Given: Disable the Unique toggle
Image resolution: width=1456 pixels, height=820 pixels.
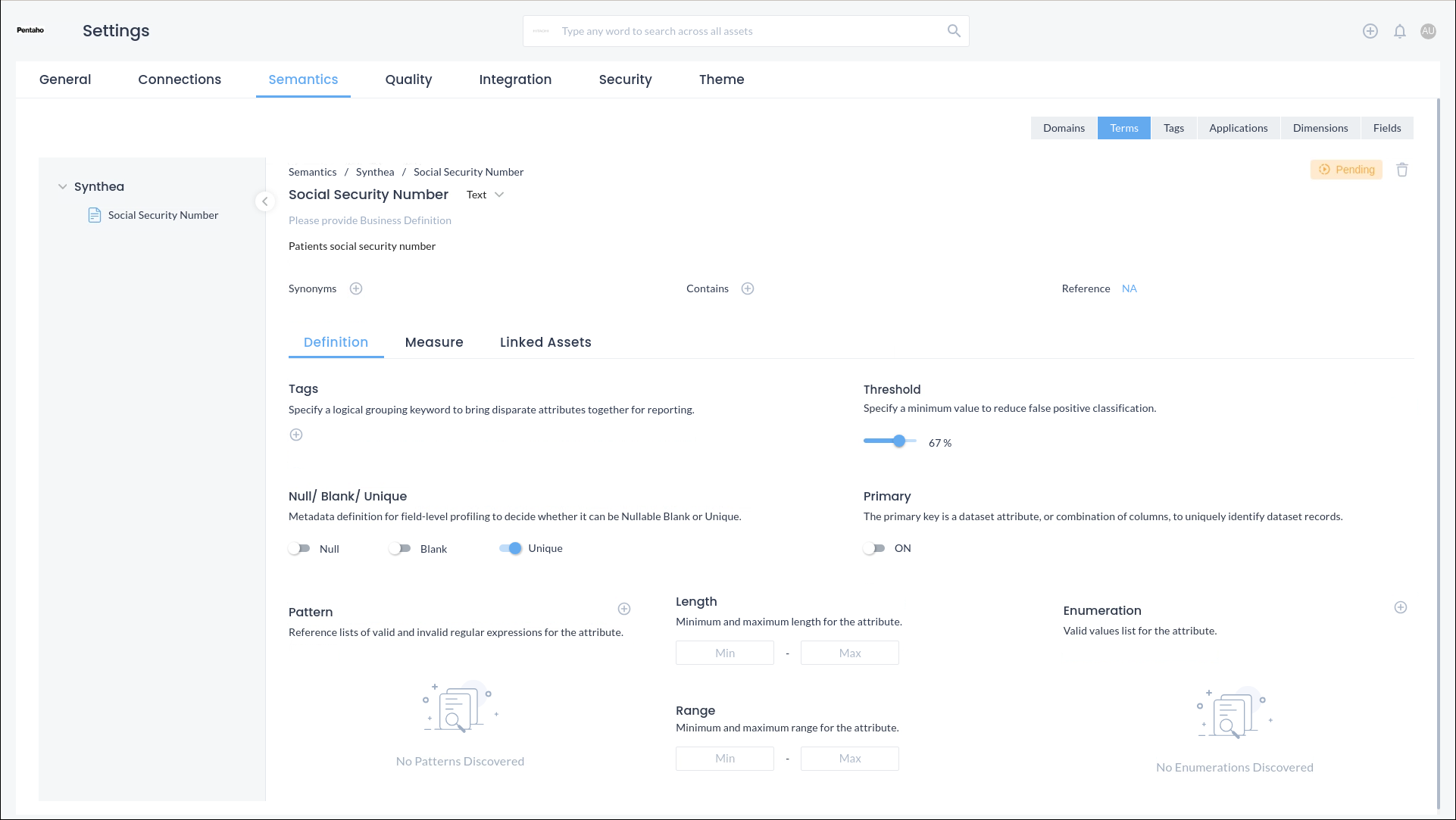Looking at the screenshot, I should click(x=511, y=548).
